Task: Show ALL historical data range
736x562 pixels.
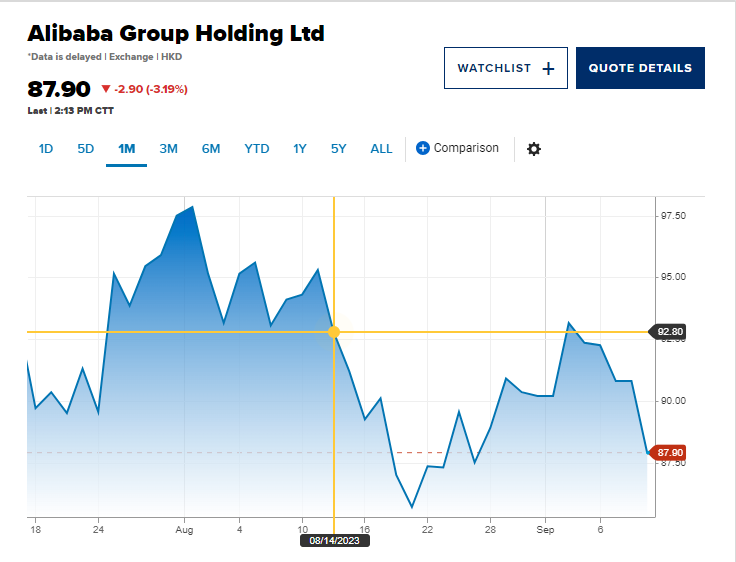Action: tap(381, 149)
